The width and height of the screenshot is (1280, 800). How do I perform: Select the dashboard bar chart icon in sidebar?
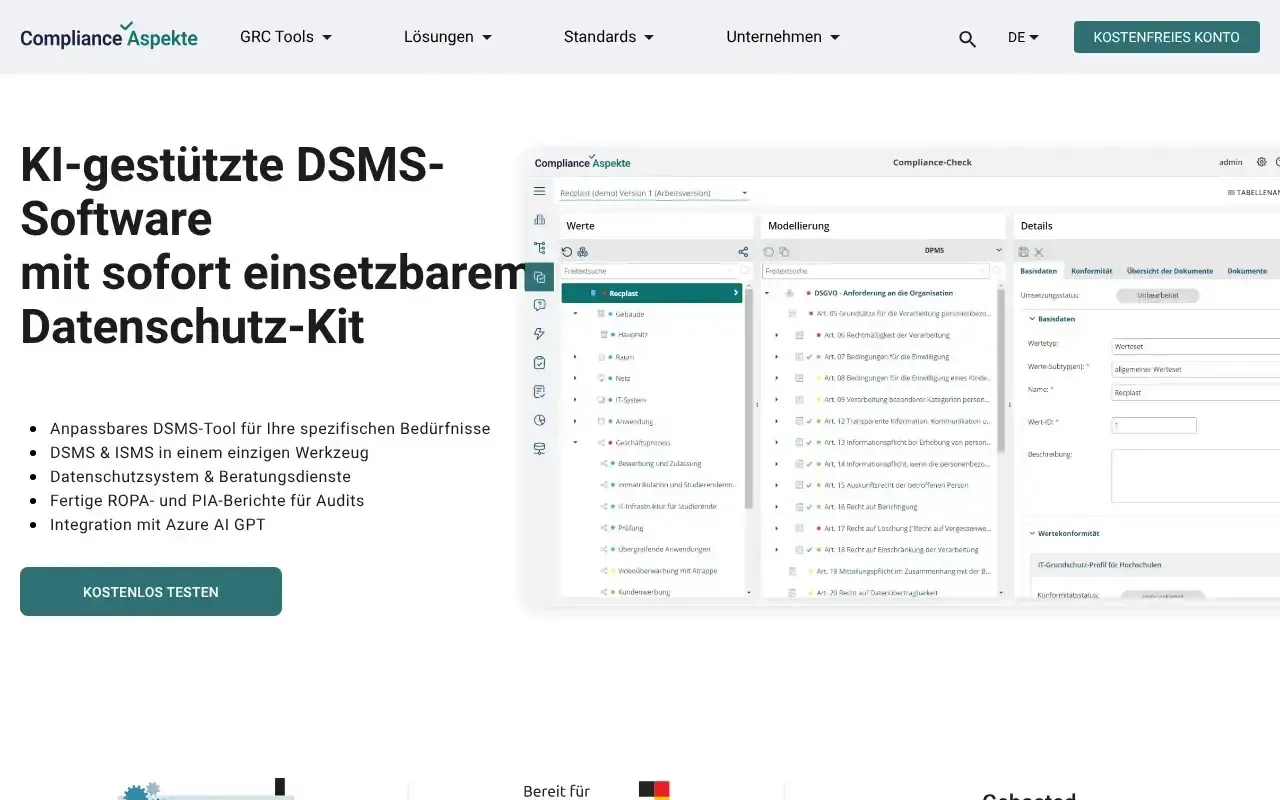click(539, 220)
